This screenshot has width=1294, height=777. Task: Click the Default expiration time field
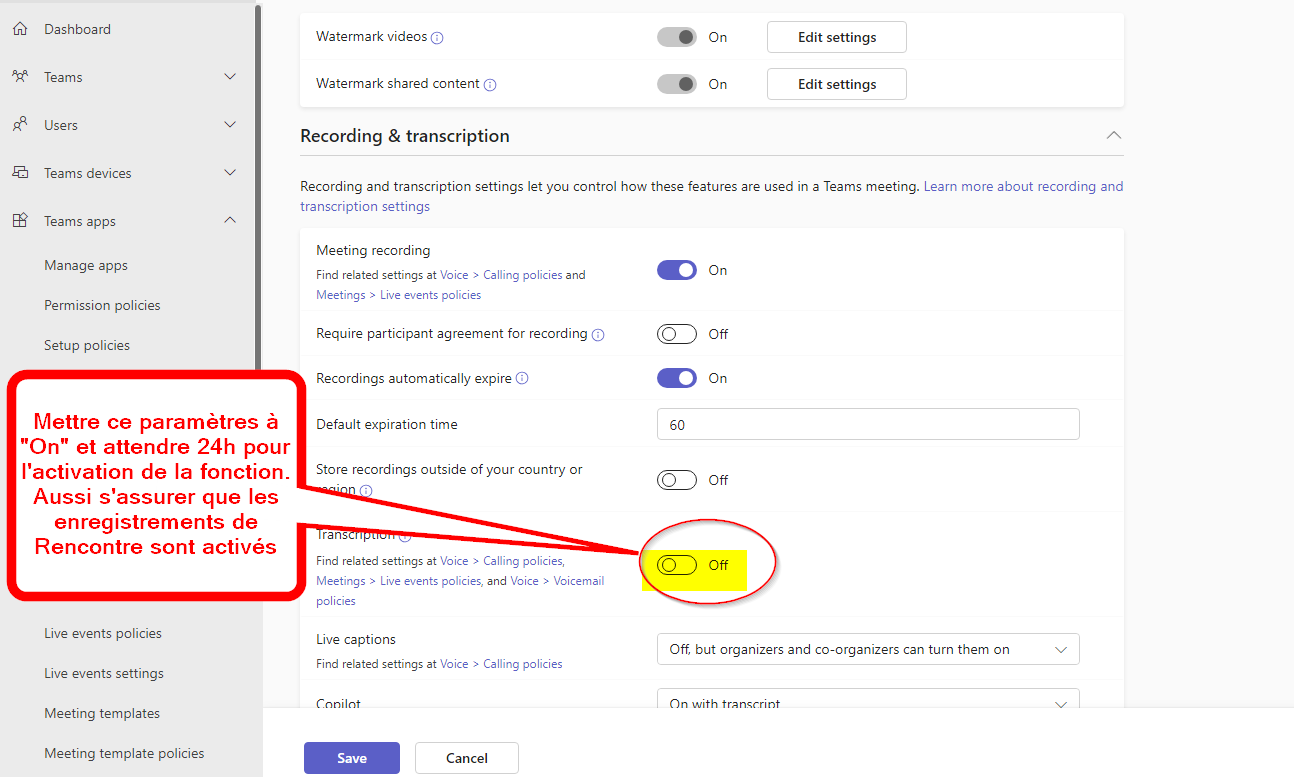pyautogui.click(x=868, y=424)
